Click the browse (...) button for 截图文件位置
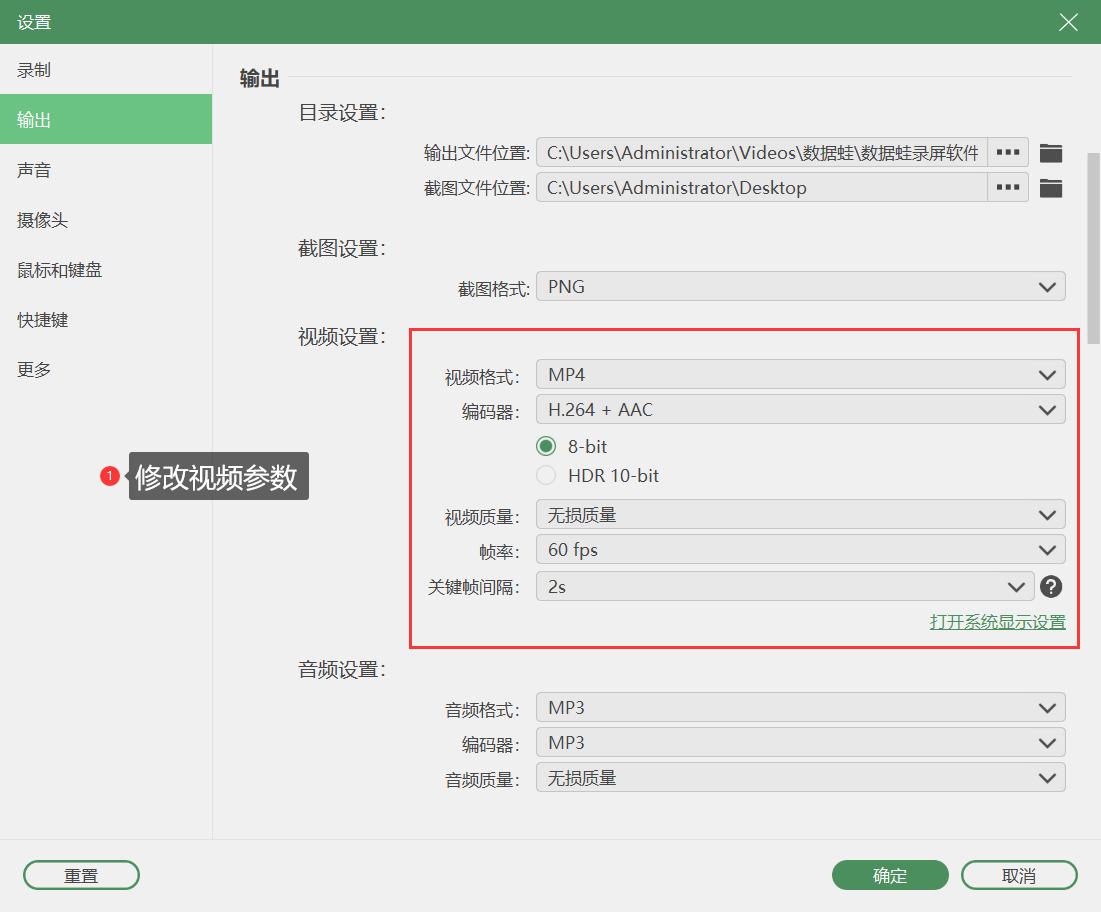1101x912 pixels. (x=1007, y=187)
